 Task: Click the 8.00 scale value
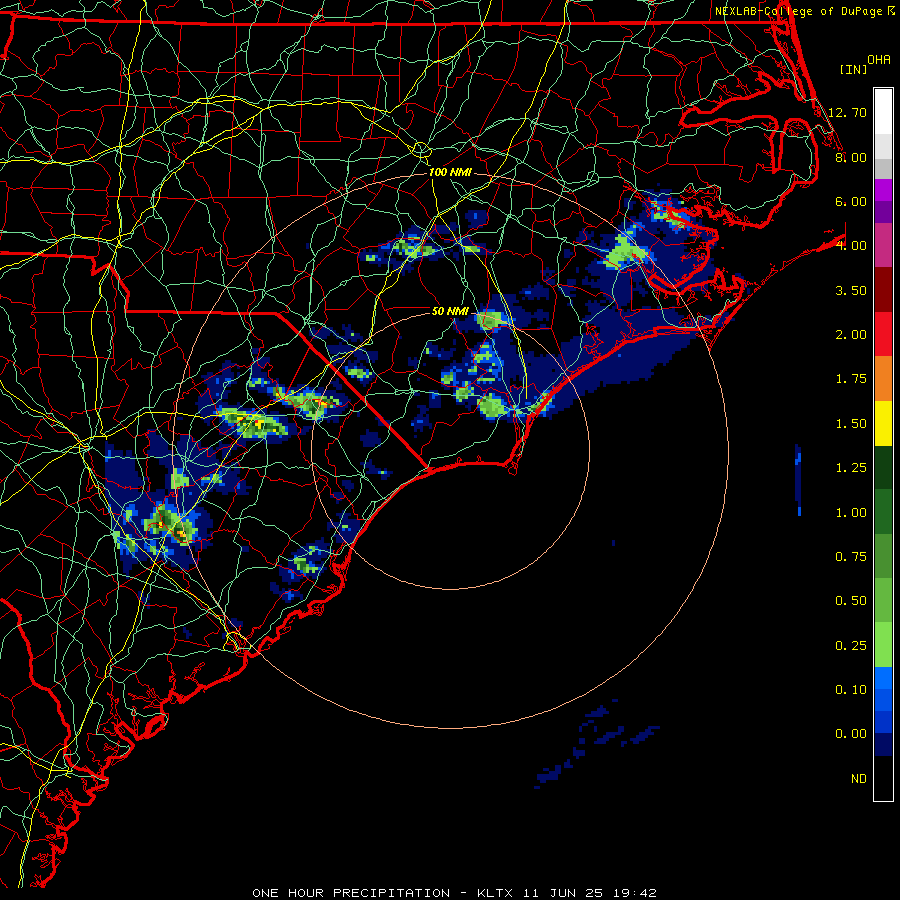pyautogui.click(x=851, y=157)
